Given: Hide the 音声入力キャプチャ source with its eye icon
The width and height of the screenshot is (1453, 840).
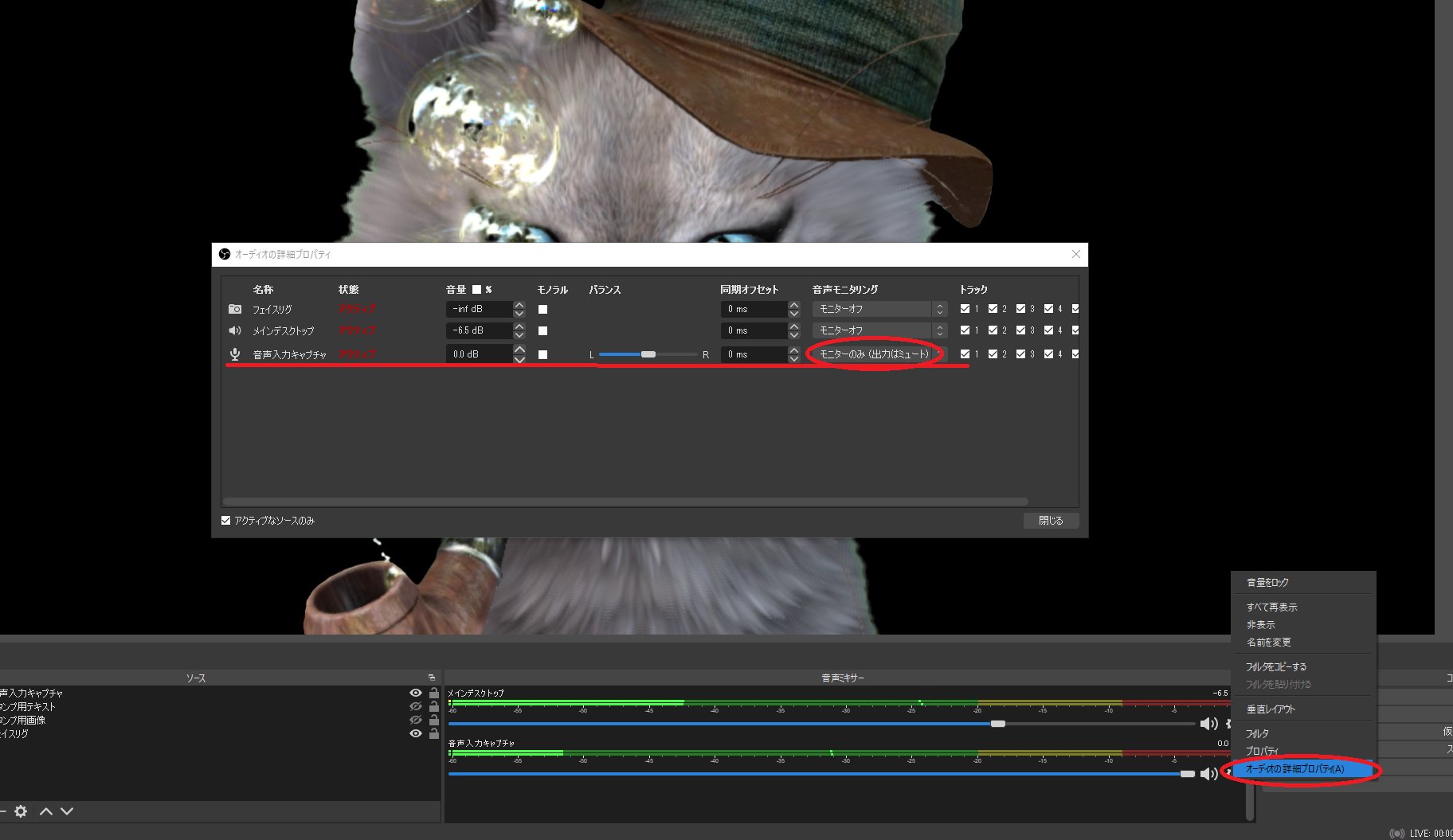Looking at the screenshot, I should pos(416,693).
